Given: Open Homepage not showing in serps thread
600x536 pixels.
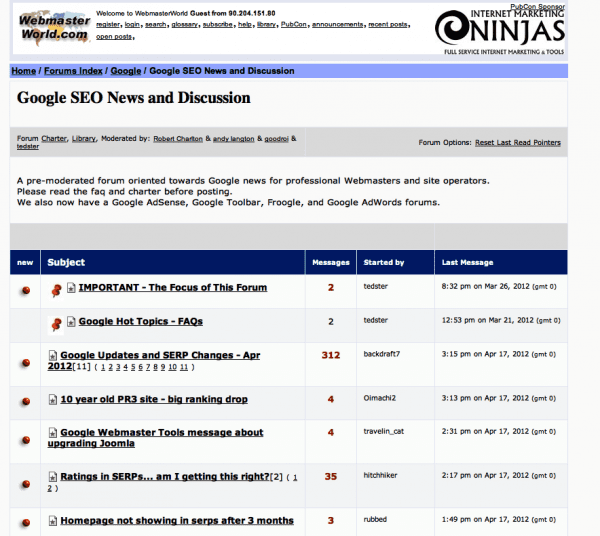Looking at the screenshot, I should click(177, 521).
